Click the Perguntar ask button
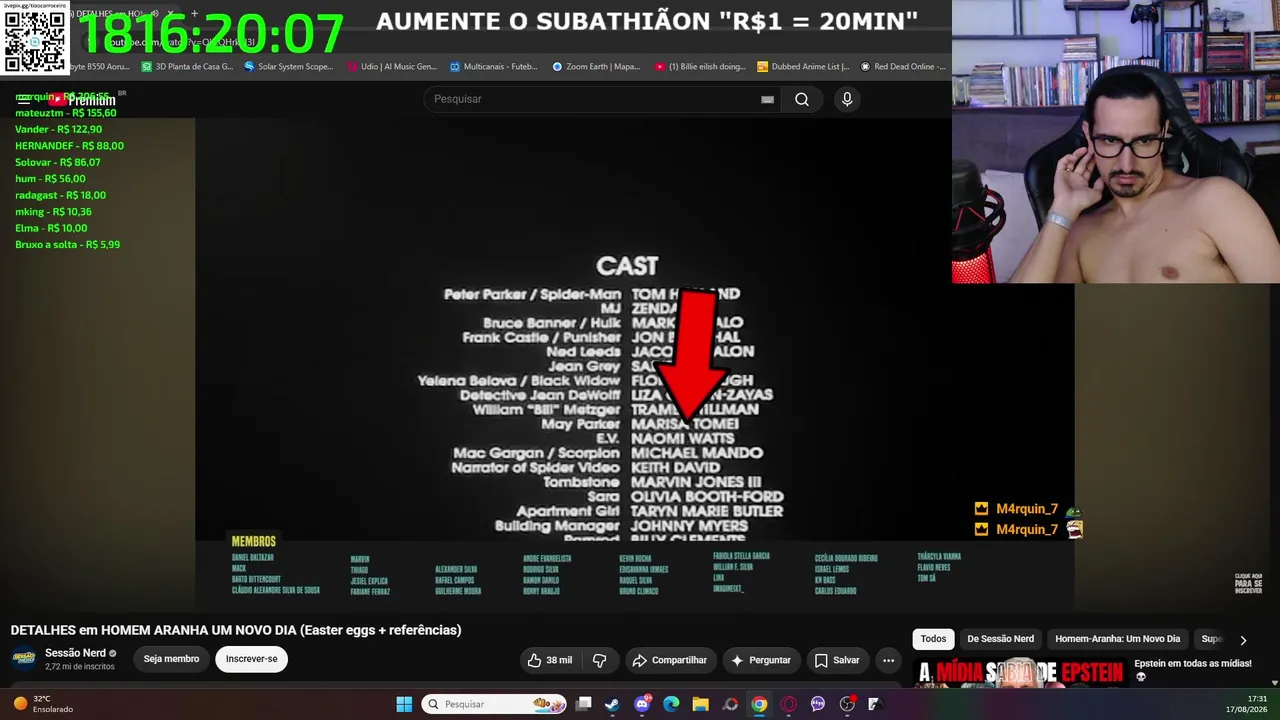1280x720 pixels. point(760,660)
